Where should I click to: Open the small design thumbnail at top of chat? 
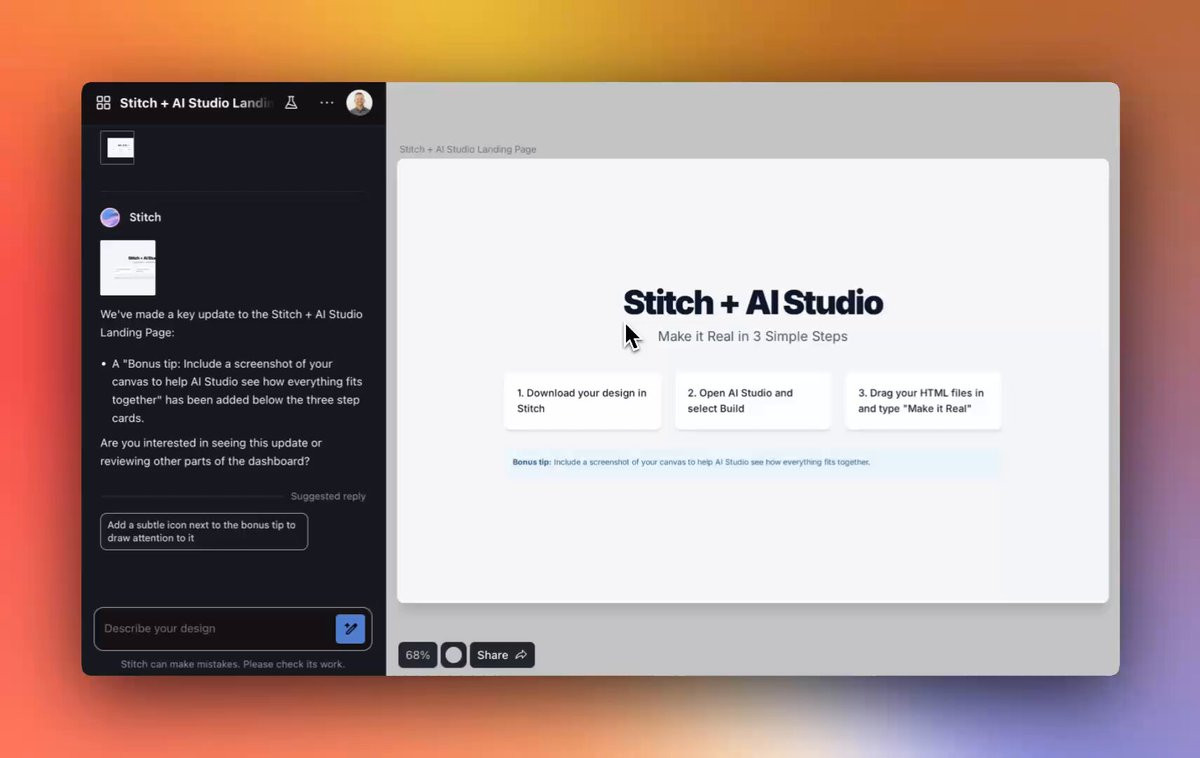[117, 148]
